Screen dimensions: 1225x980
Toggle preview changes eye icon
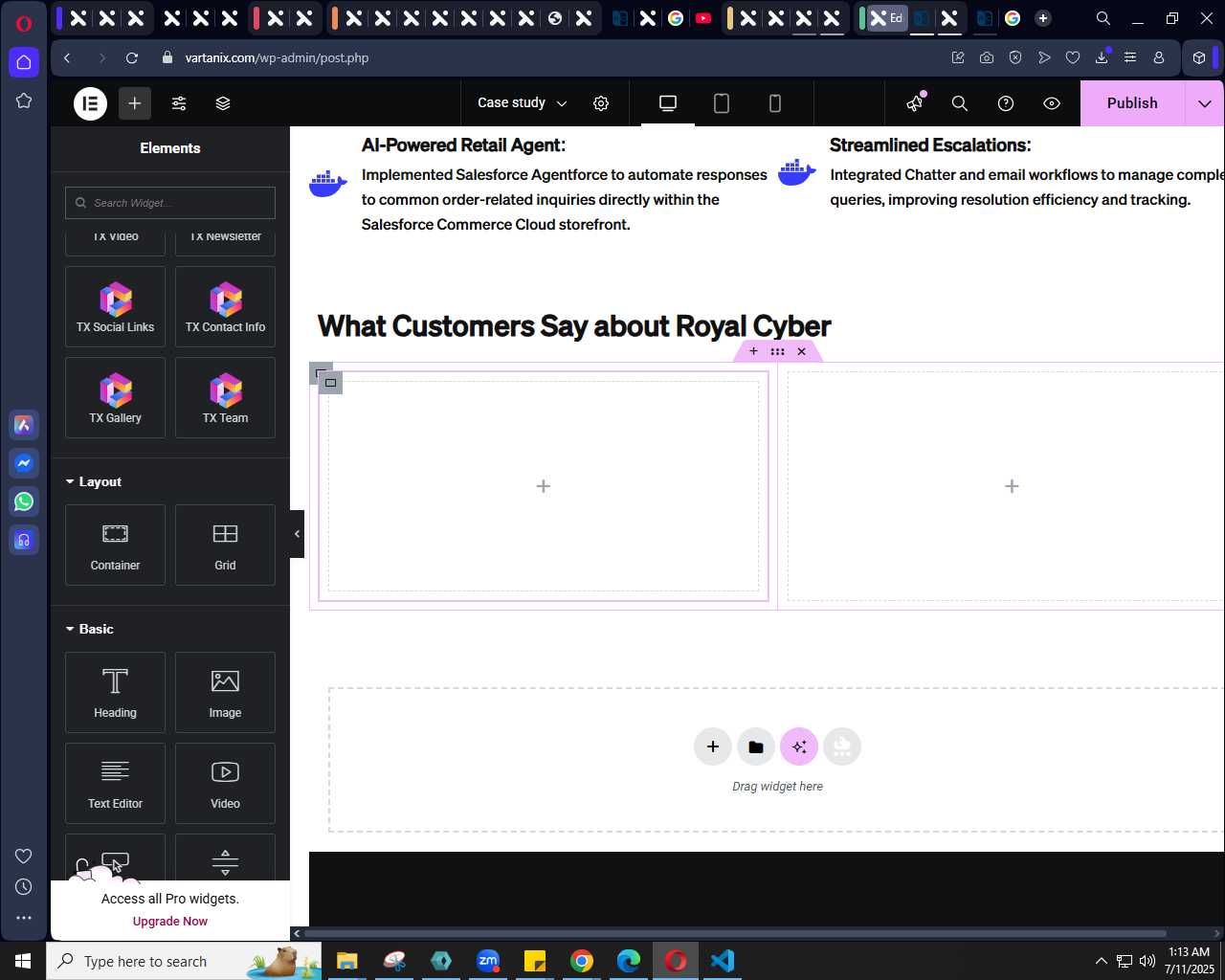pyautogui.click(x=1052, y=103)
